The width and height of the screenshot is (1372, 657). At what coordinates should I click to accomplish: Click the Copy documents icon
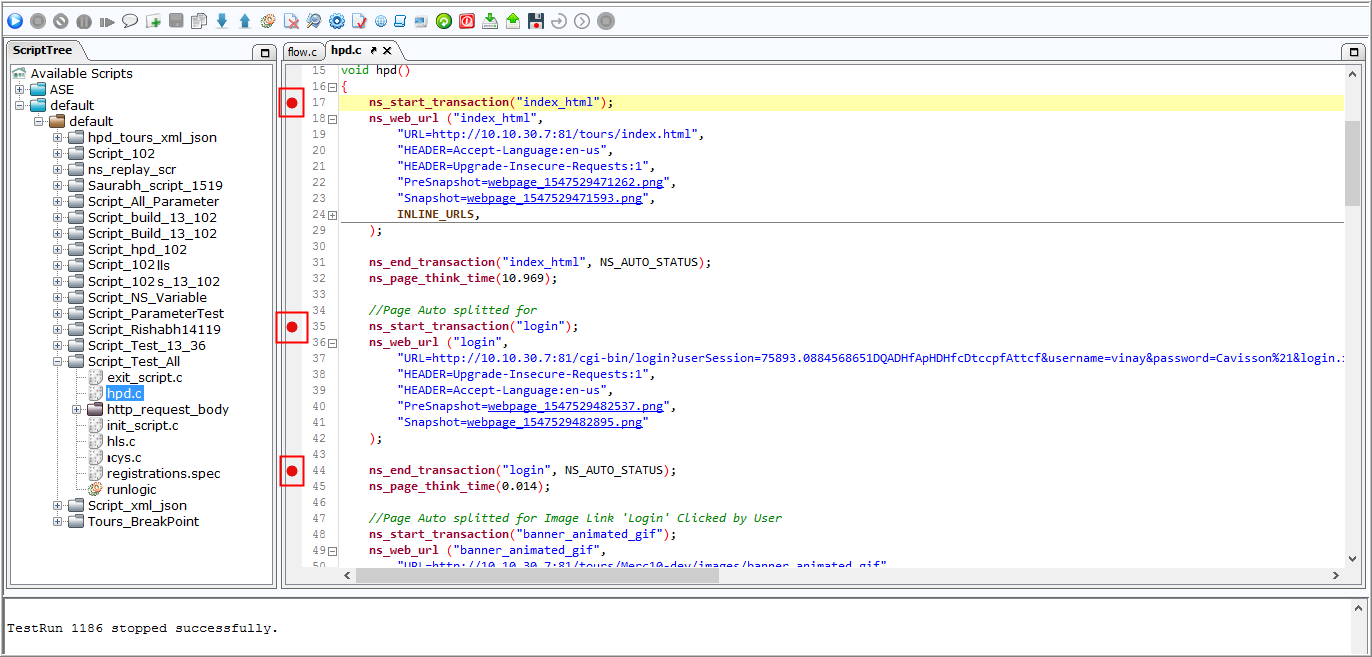[199, 21]
